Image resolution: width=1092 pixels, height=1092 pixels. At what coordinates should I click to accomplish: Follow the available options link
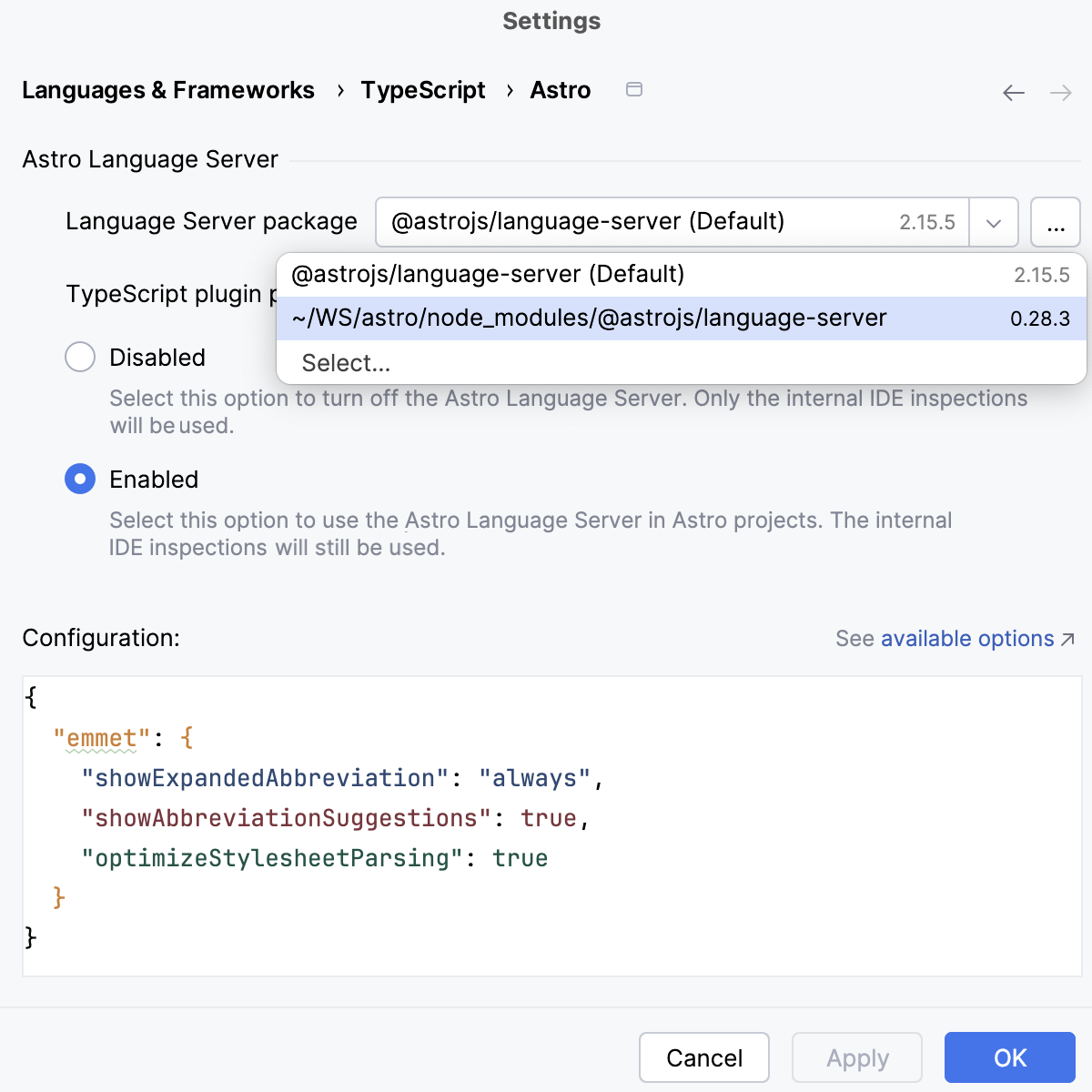pos(965,638)
